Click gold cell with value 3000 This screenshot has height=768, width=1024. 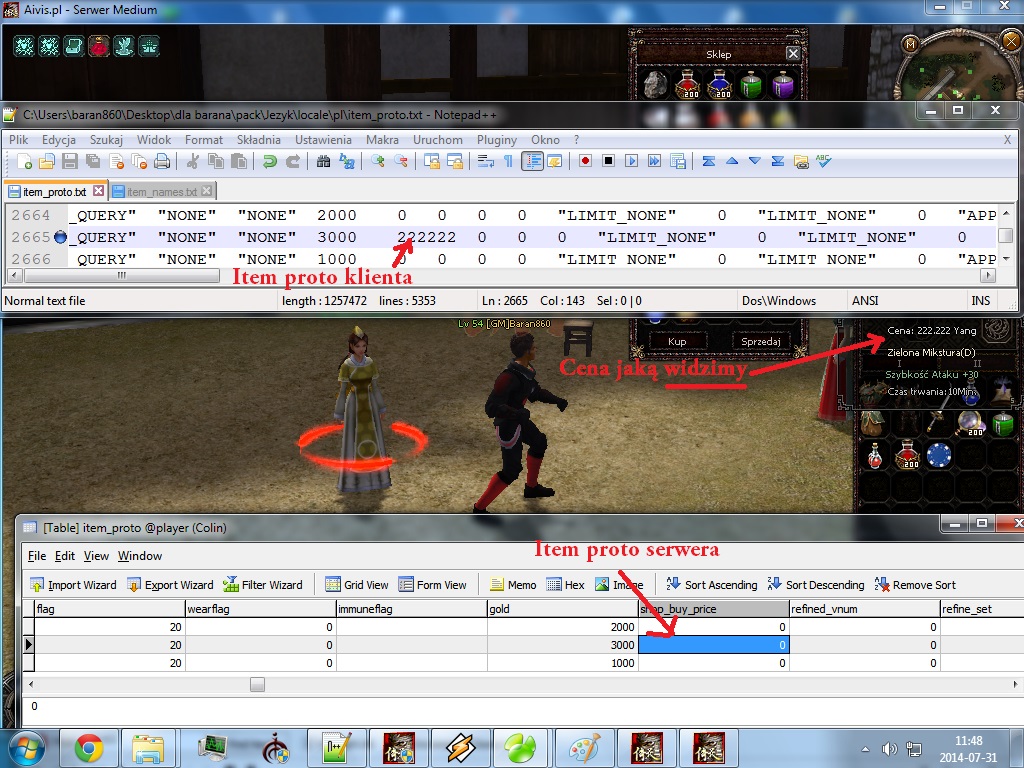click(x=562, y=645)
